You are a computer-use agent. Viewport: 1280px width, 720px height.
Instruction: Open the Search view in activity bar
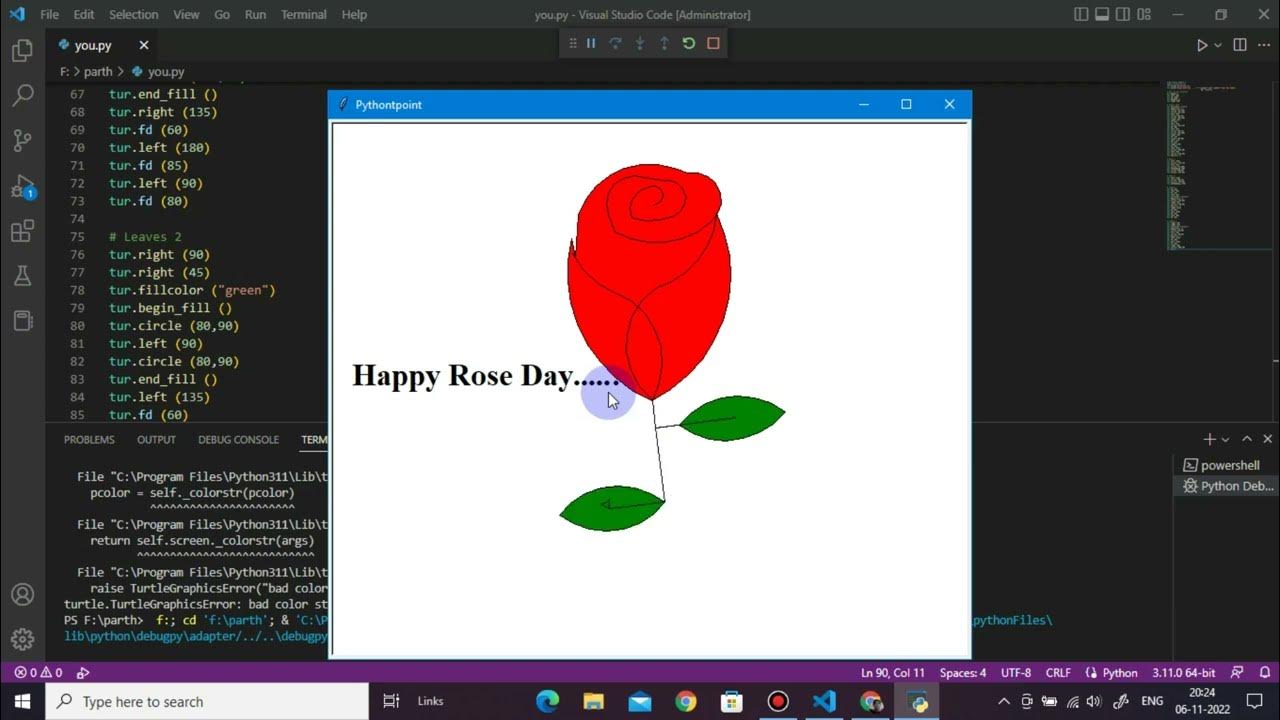click(22, 96)
